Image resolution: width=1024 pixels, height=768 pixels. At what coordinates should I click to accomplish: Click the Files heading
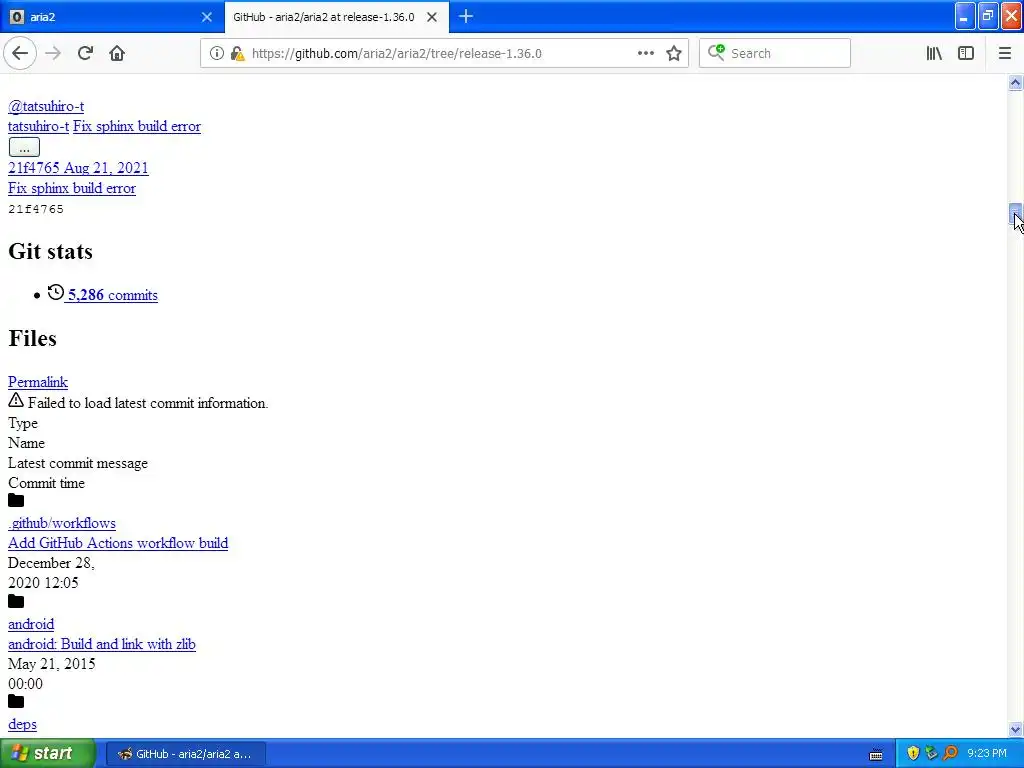pos(33,338)
